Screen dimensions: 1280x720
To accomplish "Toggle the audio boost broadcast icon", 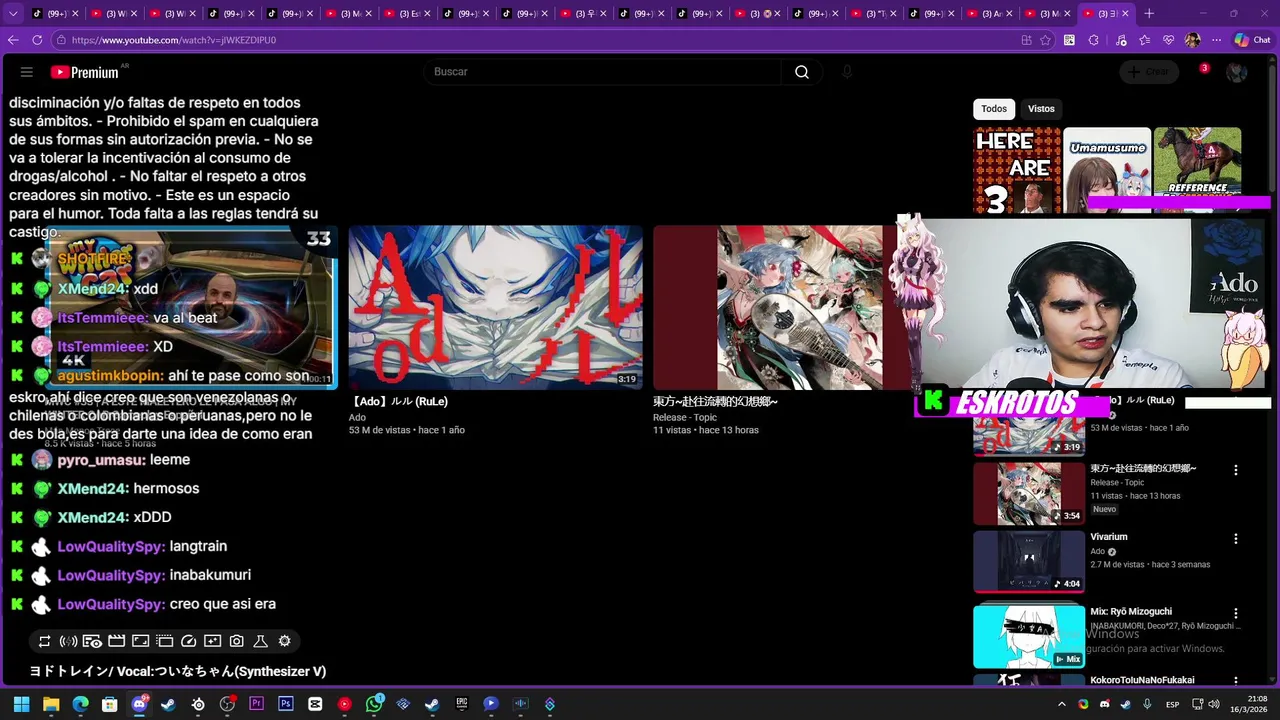I will coord(68,641).
